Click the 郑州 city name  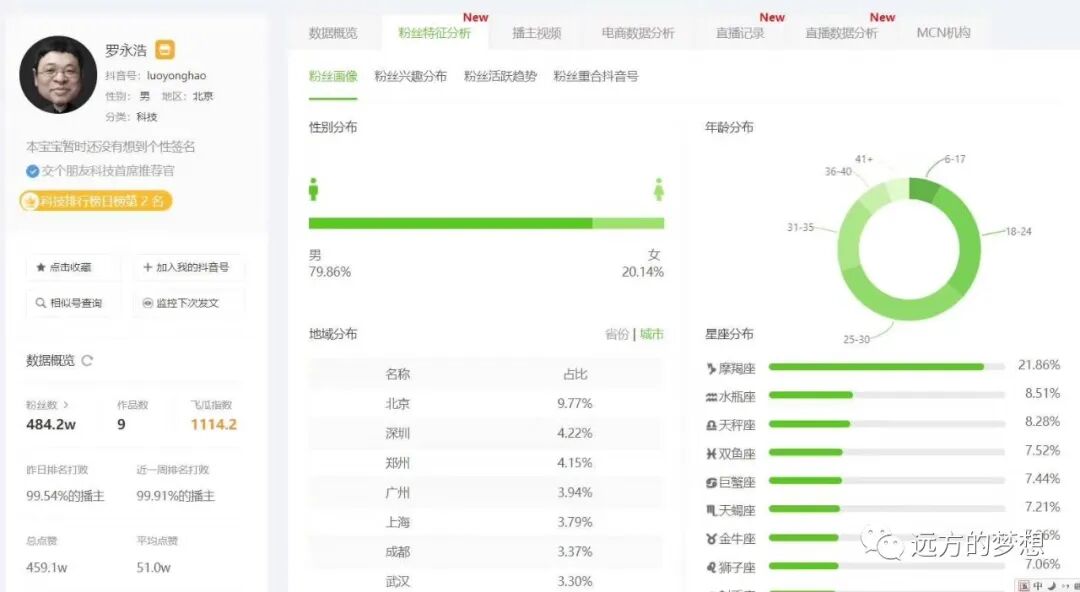coord(397,463)
